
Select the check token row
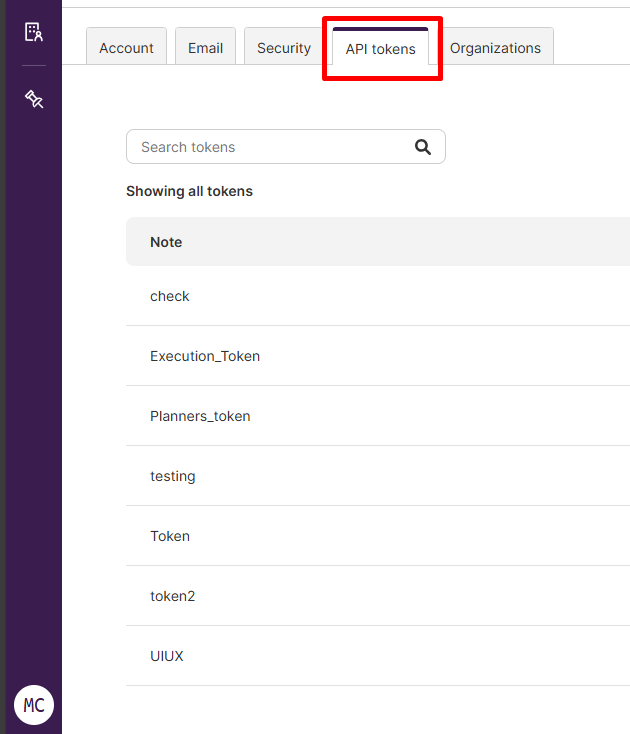coord(170,296)
